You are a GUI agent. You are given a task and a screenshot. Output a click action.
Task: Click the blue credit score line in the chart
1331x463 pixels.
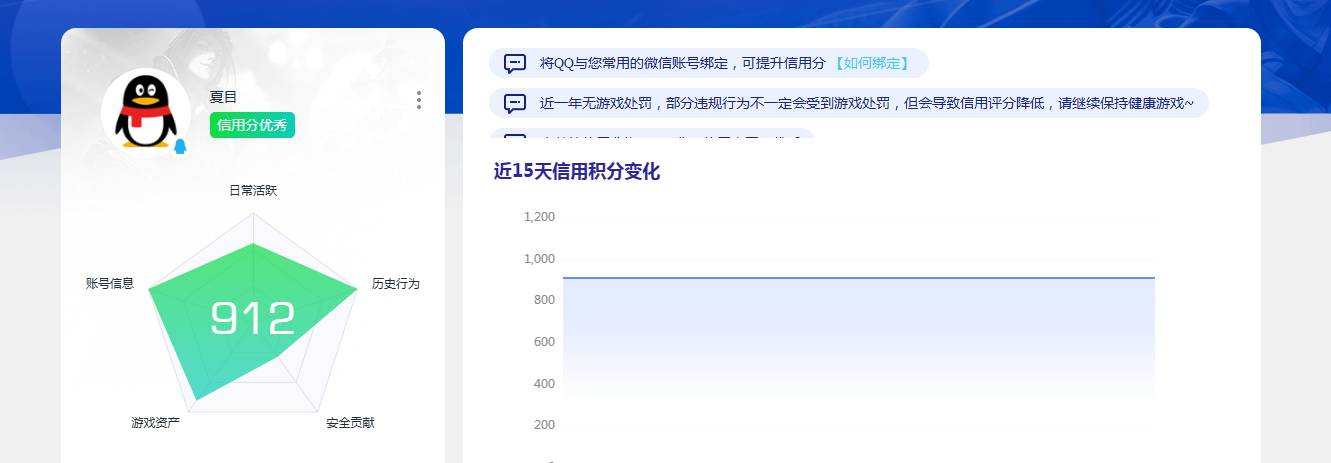click(859, 277)
